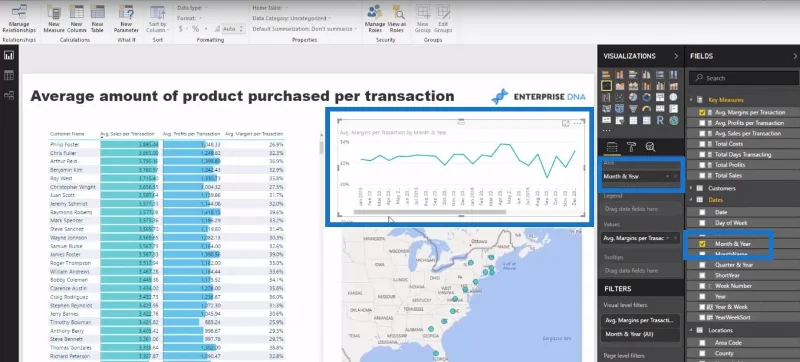Collapse the Dates table

point(691,200)
